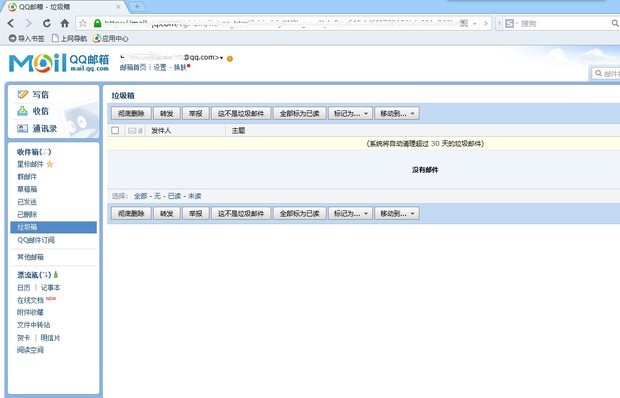Click the upper 全部标为已读 button
620x398 pixels.
pos(299,113)
